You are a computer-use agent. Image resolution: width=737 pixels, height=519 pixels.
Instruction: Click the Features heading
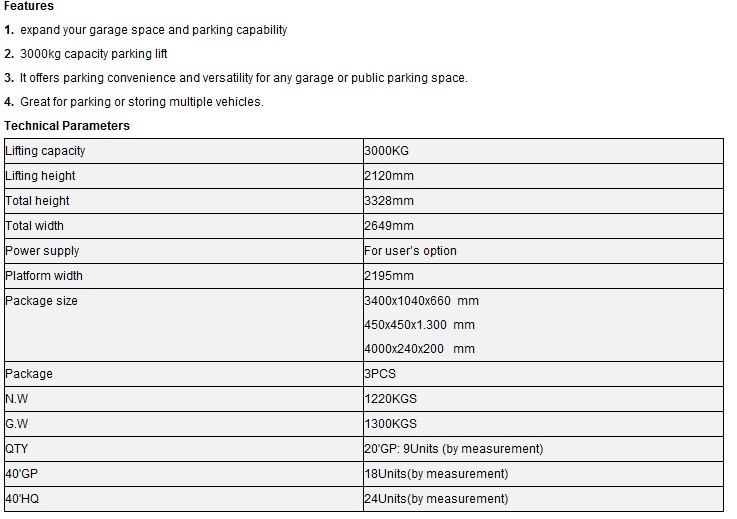[x=29, y=6]
